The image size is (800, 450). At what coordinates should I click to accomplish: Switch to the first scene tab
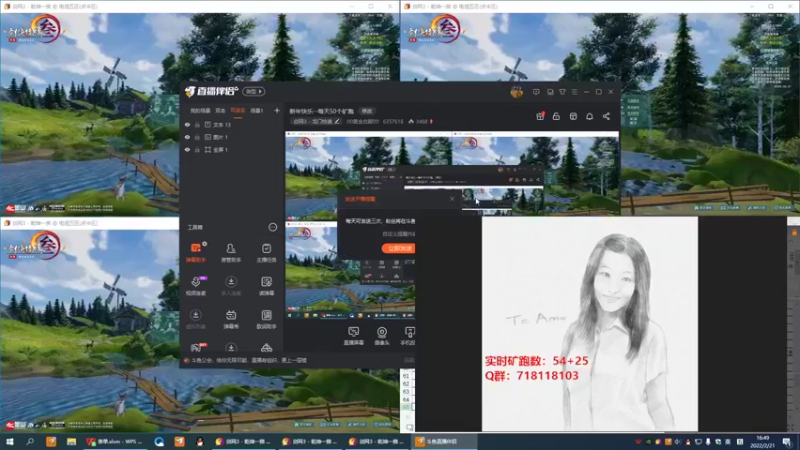200,110
